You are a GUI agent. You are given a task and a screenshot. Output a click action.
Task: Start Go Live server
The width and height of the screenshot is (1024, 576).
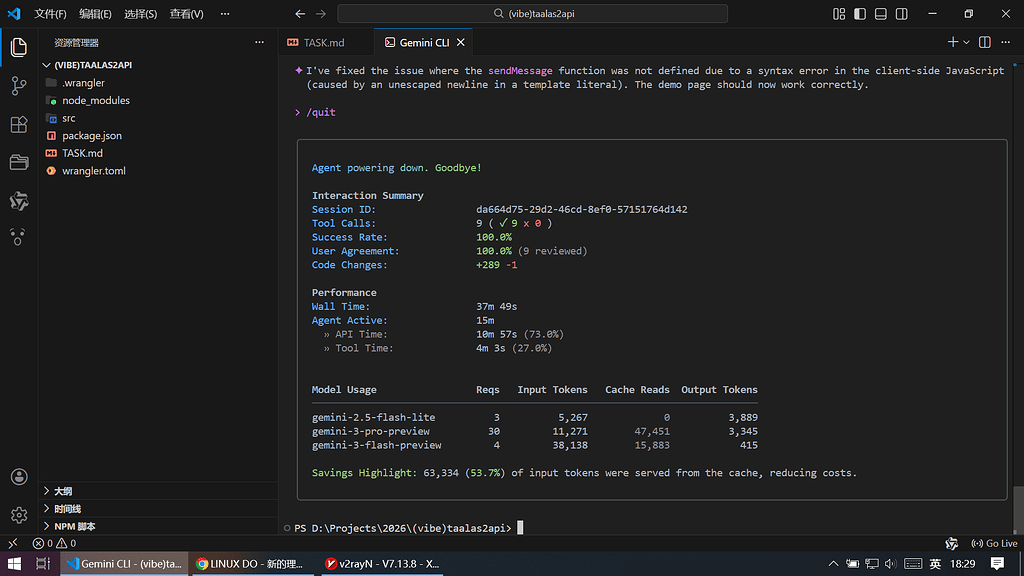point(994,543)
